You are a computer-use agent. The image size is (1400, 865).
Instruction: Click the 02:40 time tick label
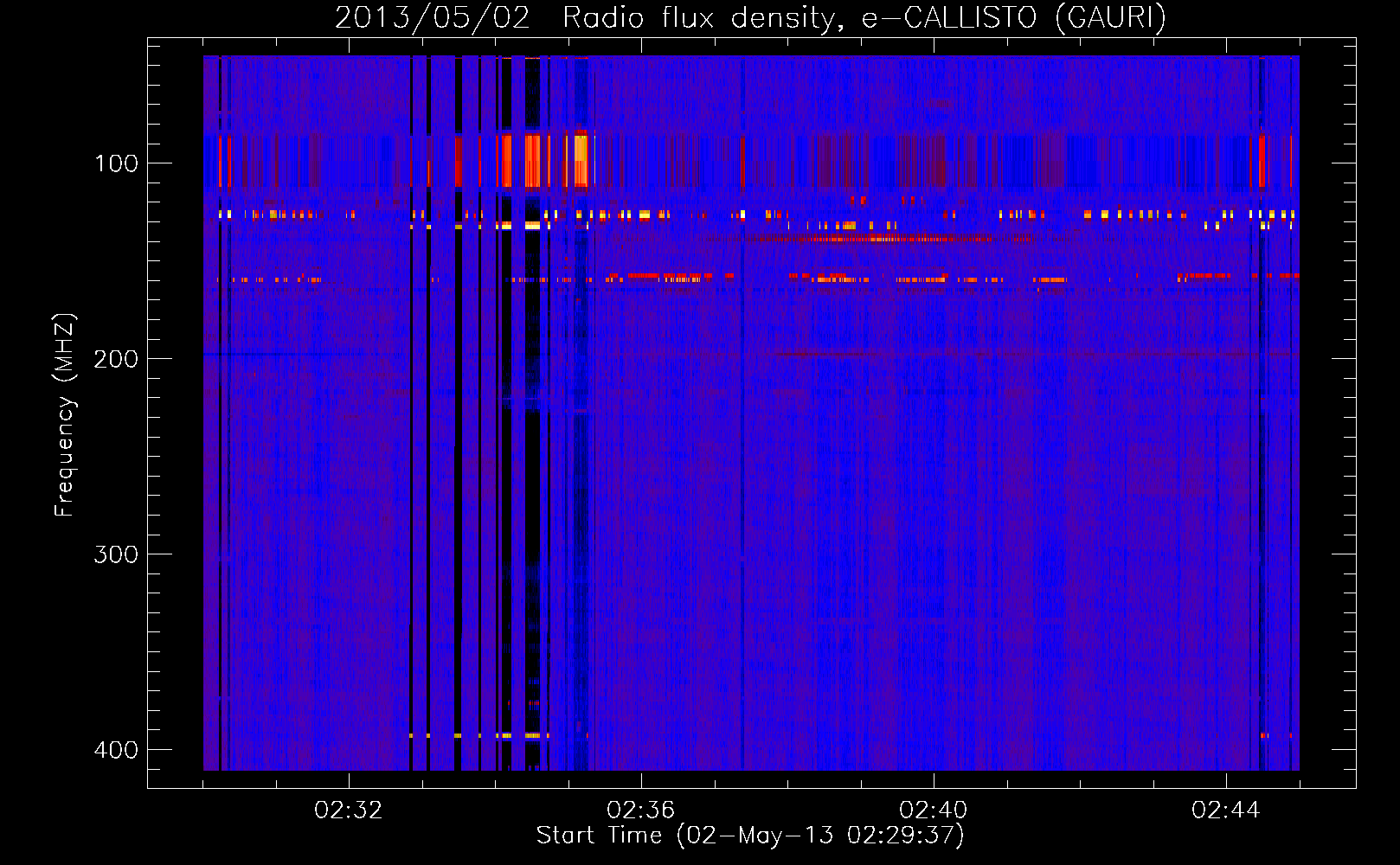934,811
